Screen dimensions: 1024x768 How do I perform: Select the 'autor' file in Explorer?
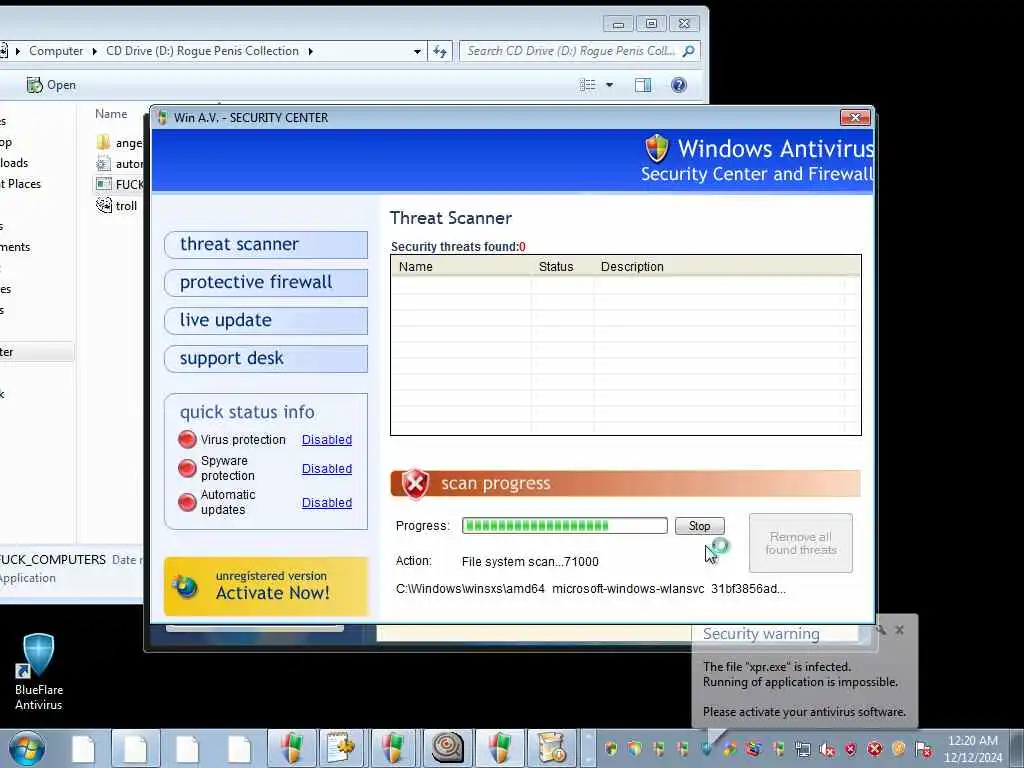120,164
